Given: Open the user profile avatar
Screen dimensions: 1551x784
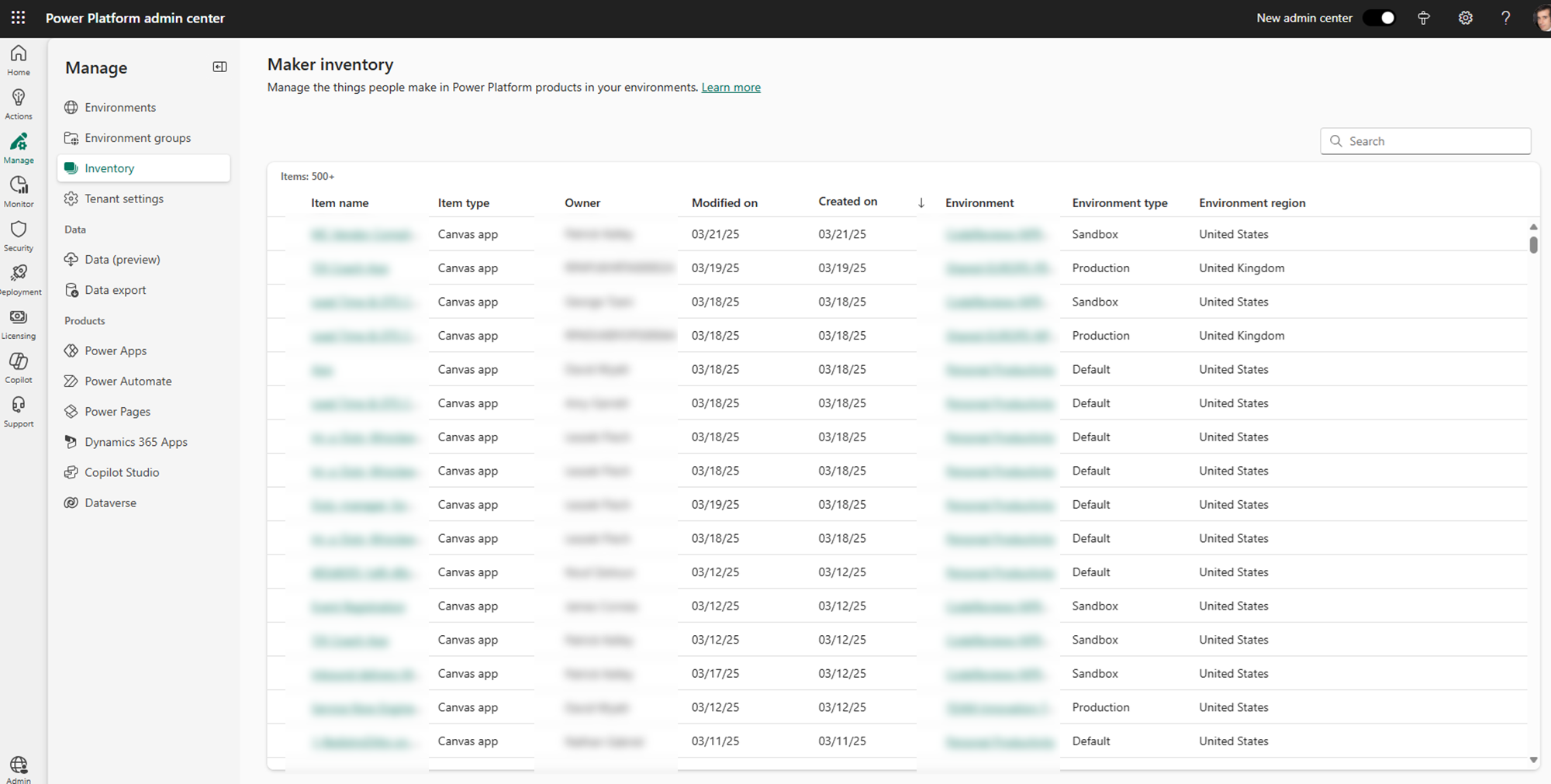Looking at the screenshot, I should [1542, 18].
